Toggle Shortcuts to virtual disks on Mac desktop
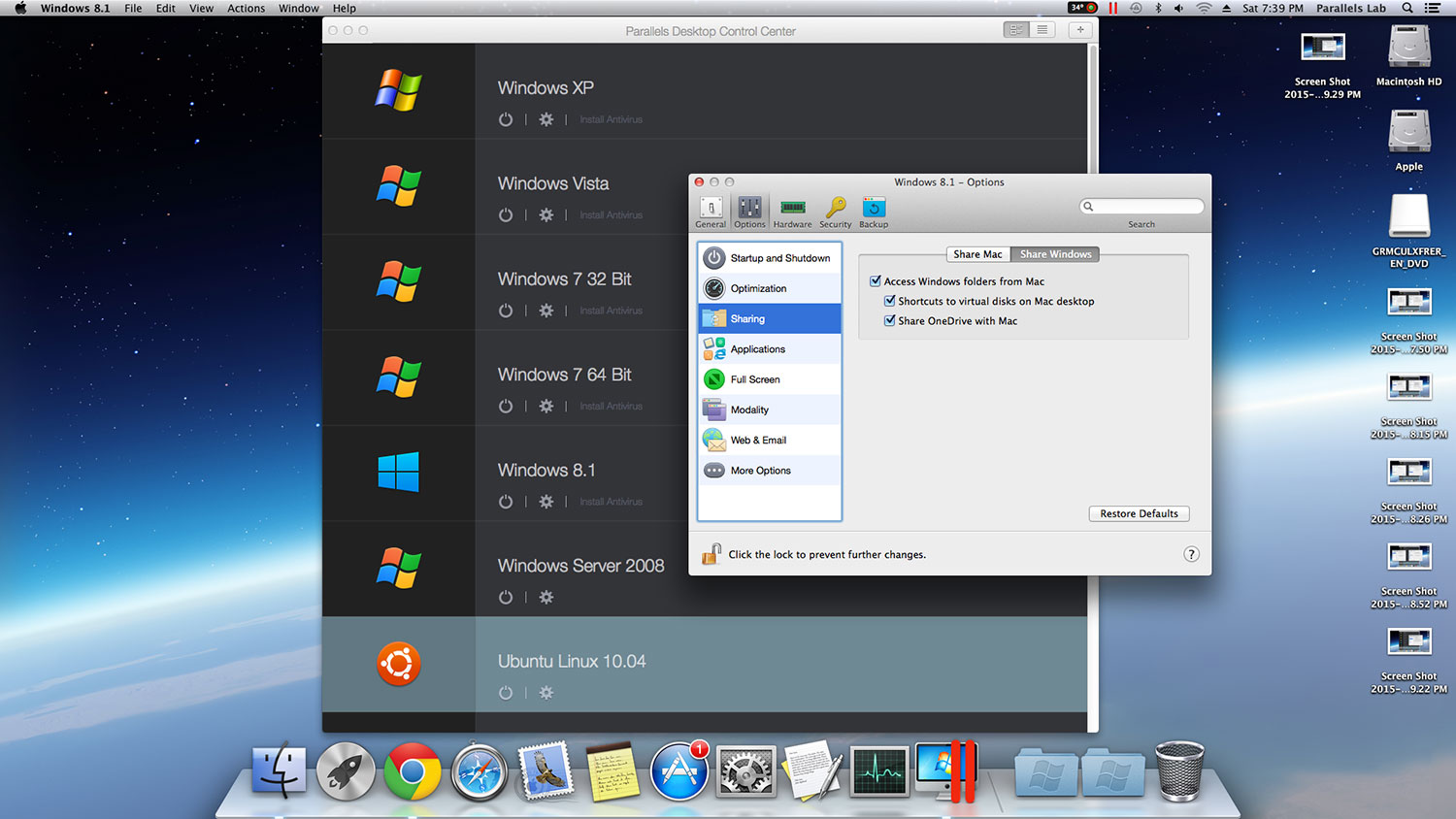 [x=889, y=301]
